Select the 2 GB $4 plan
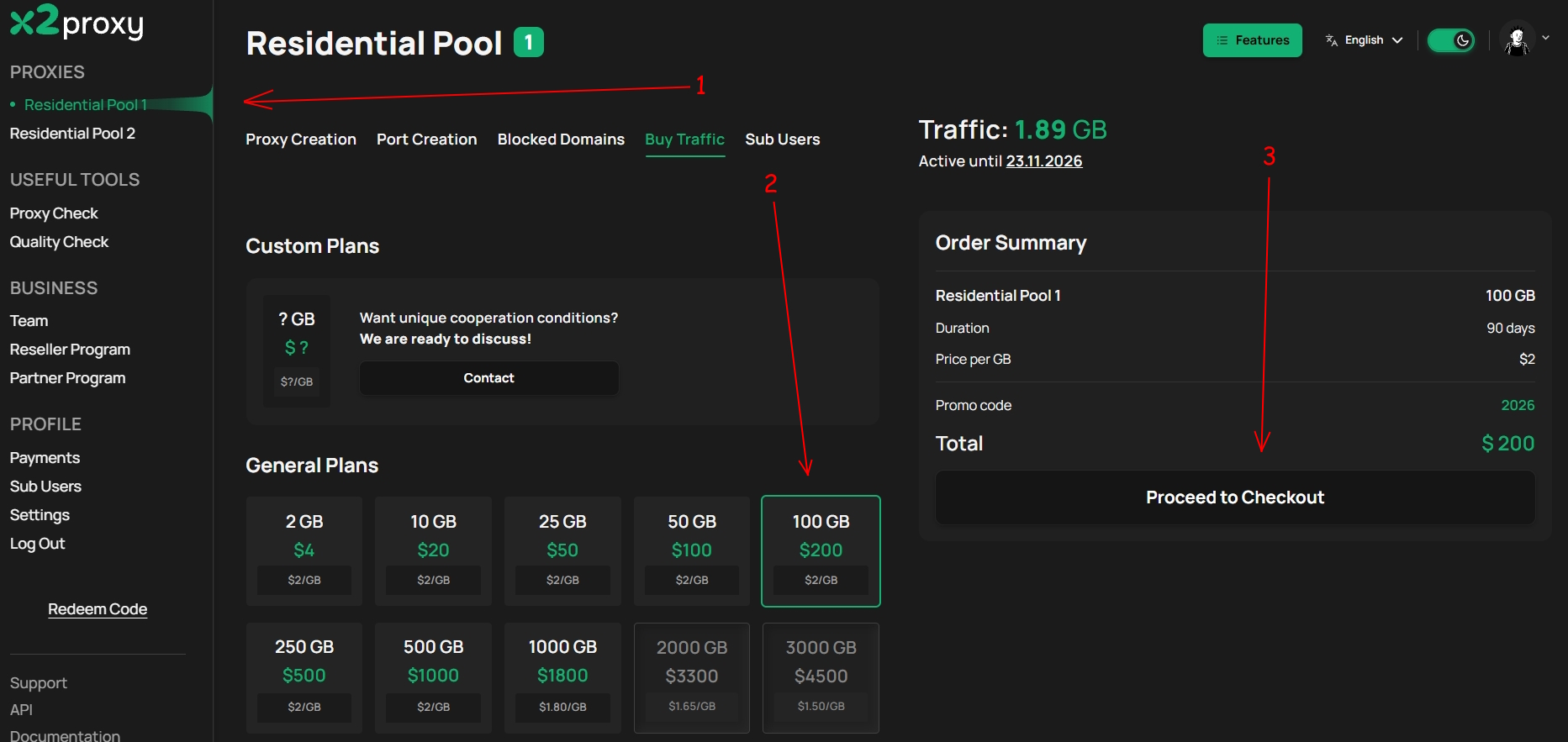The width and height of the screenshot is (1568, 742). pos(304,551)
